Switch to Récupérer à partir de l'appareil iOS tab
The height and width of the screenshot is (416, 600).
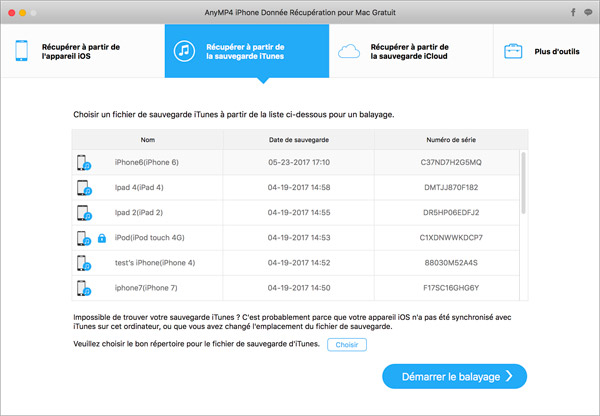point(83,51)
